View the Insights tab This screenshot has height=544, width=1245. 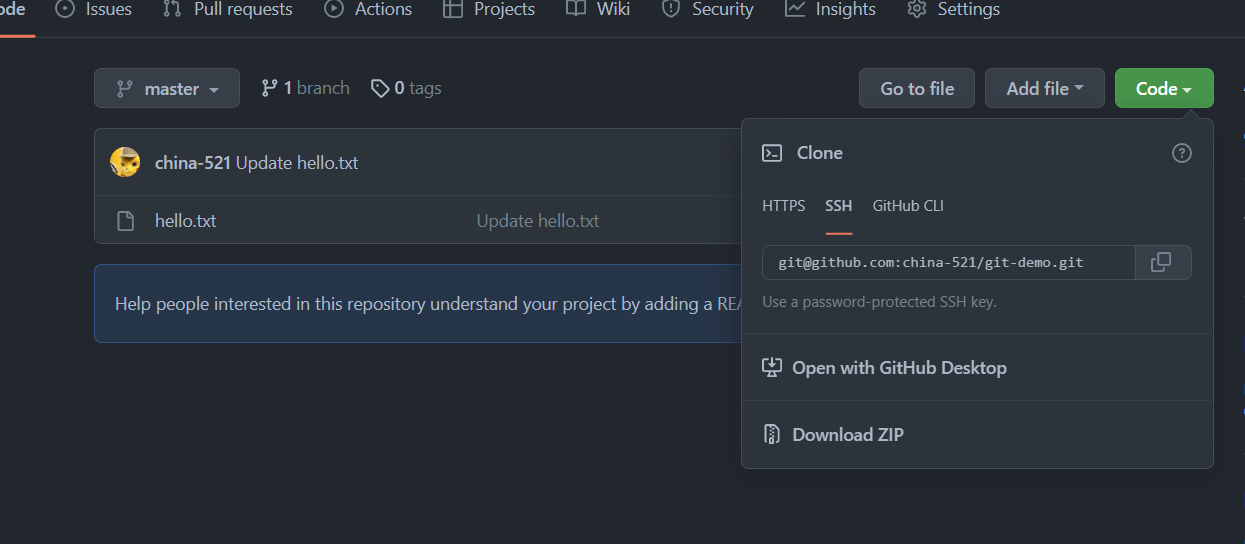click(830, 9)
